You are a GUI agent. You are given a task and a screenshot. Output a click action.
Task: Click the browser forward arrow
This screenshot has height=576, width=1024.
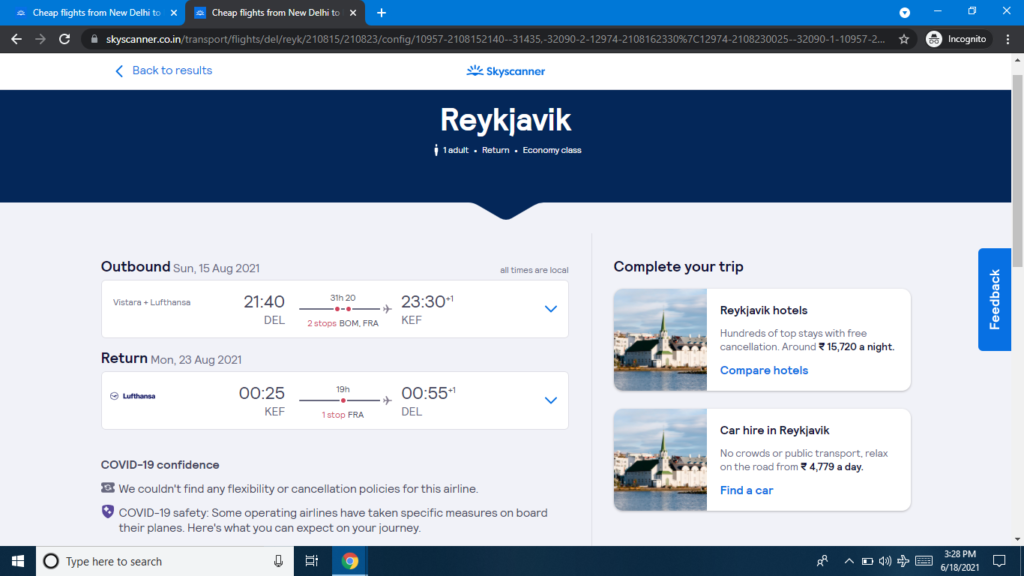click(40, 39)
